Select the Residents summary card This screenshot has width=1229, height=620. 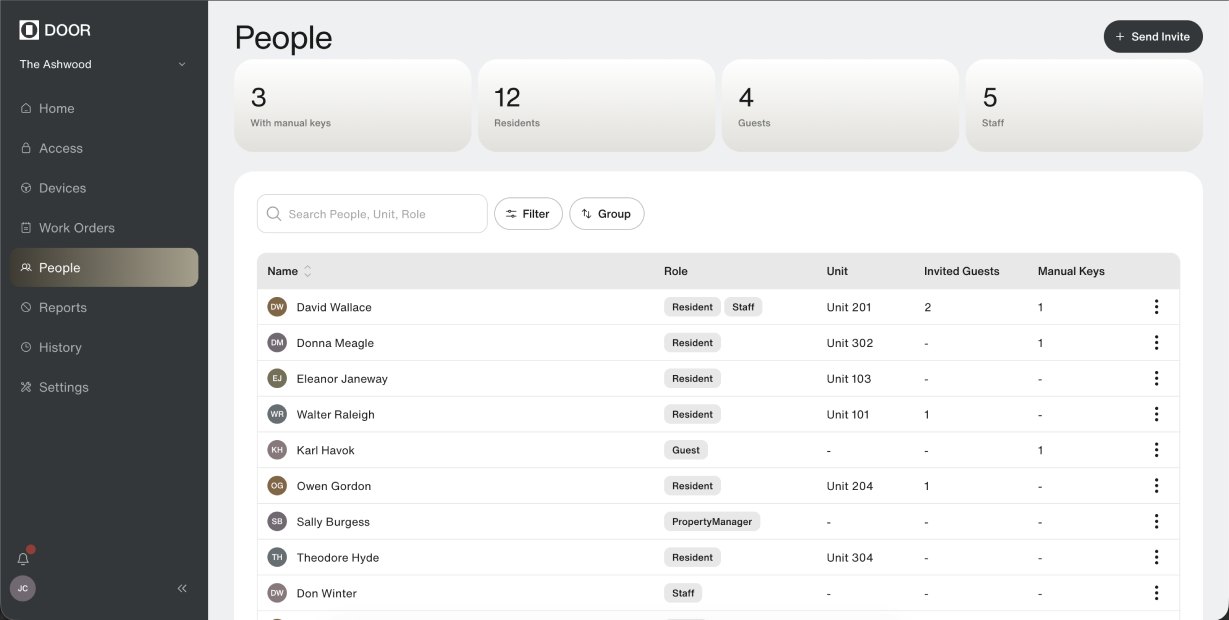[597, 106]
